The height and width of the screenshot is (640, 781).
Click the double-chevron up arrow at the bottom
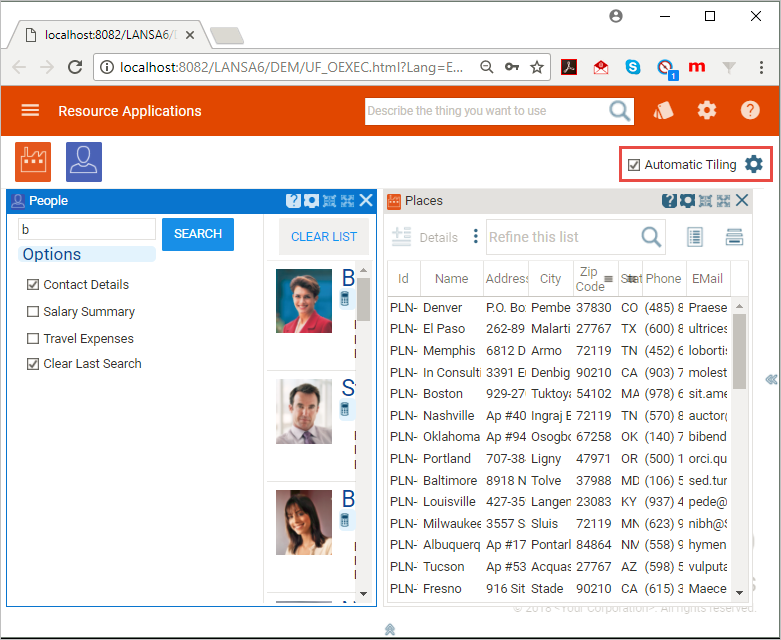pyautogui.click(x=390, y=630)
